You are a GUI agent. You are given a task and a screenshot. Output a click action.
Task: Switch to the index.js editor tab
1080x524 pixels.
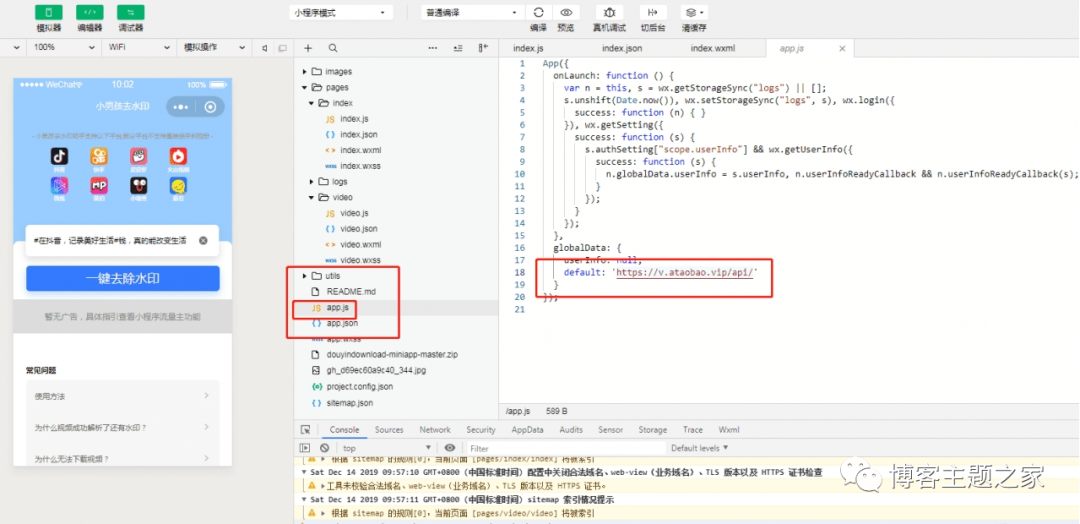(528, 48)
